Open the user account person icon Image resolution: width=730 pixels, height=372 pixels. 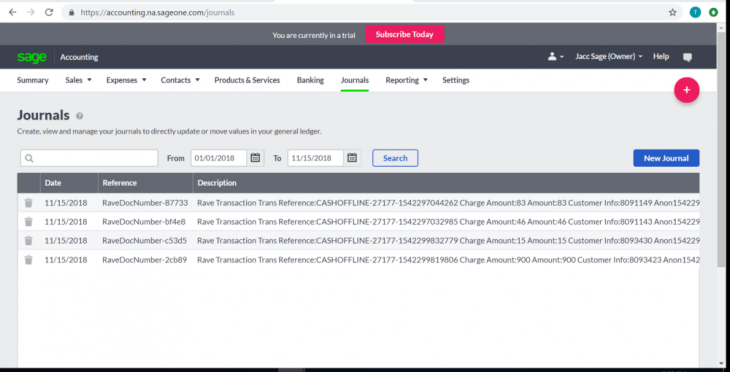click(555, 56)
